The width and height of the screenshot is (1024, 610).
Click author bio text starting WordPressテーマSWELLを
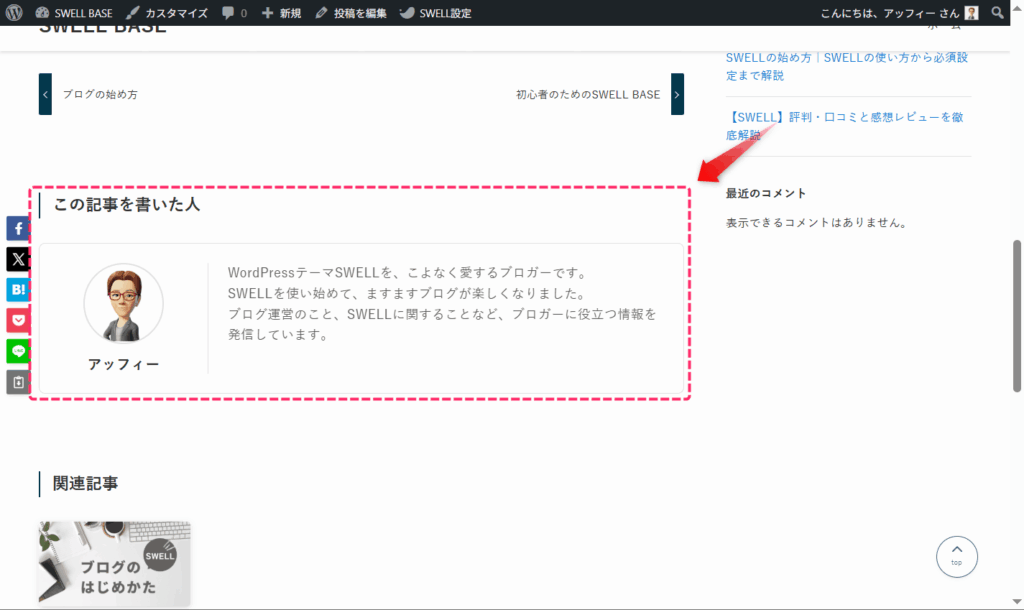click(x=441, y=304)
